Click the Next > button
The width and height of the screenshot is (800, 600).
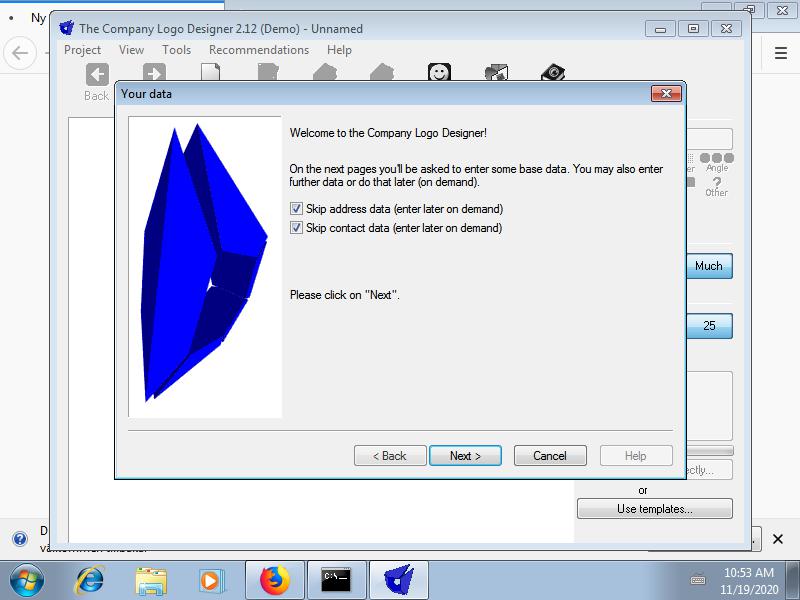click(x=465, y=456)
